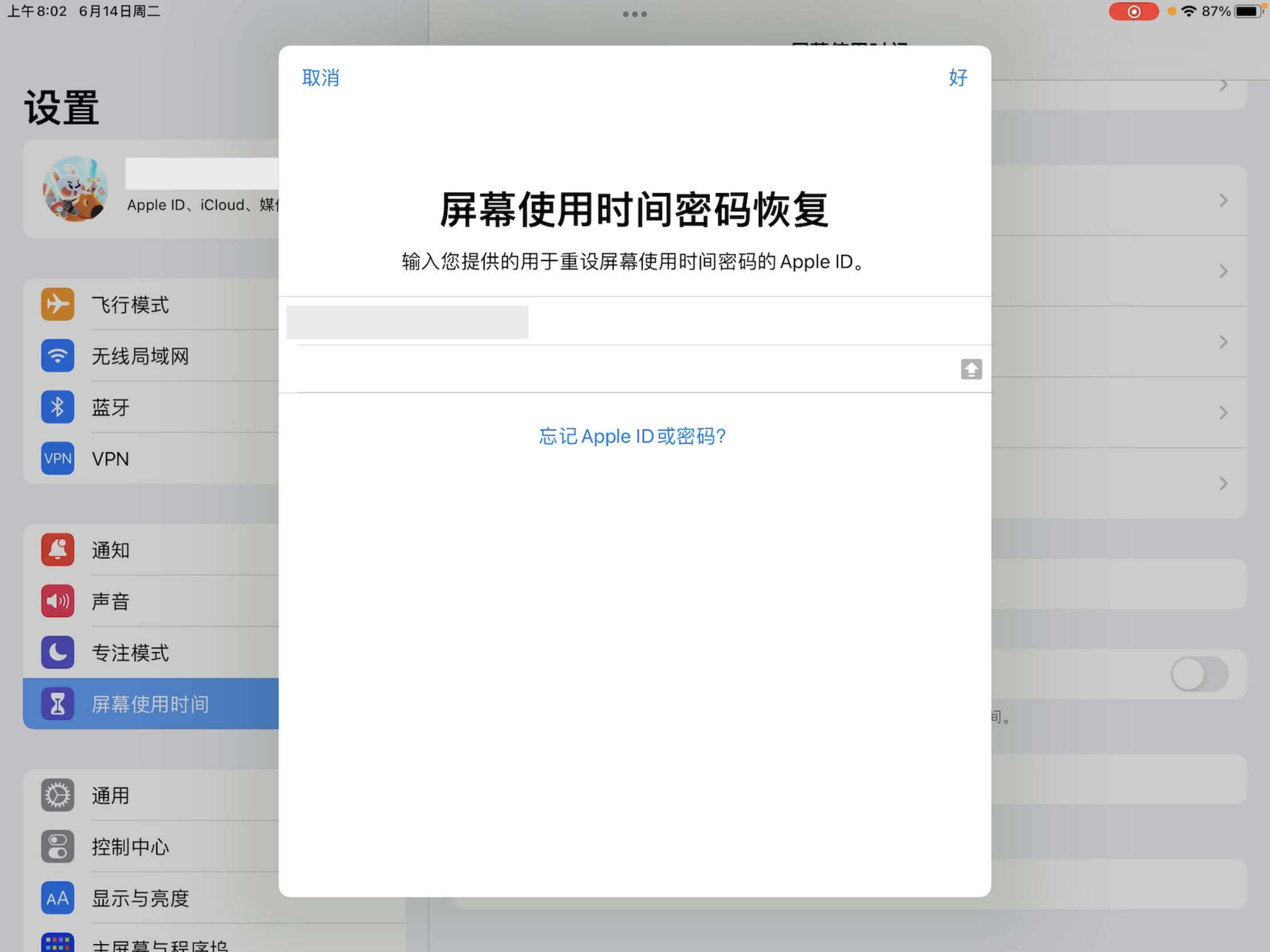Tap the top chevron in the right panel
Image resolution: width=1270 pixels, height=952 pixels.
coord(1223,86)
